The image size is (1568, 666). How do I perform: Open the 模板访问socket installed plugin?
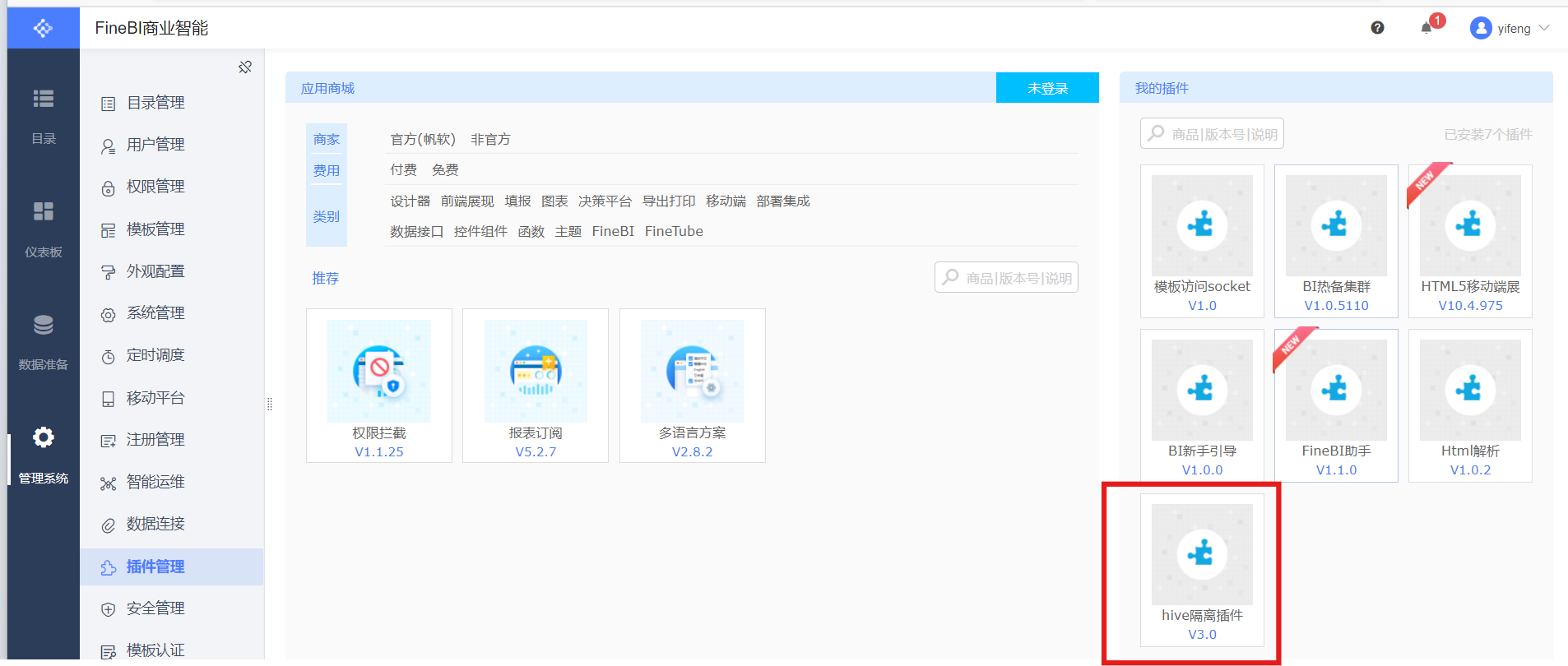[x=1202, y=241]
